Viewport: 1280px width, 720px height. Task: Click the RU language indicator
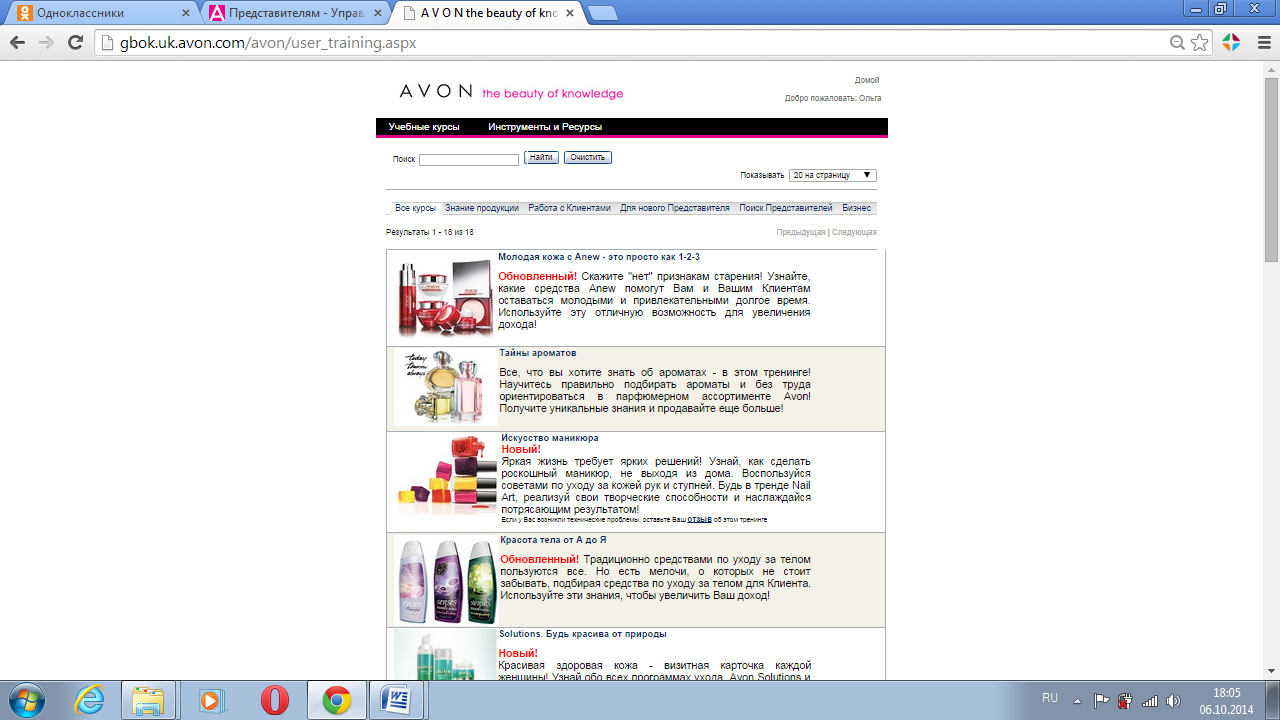click(x=1050, y=698)
